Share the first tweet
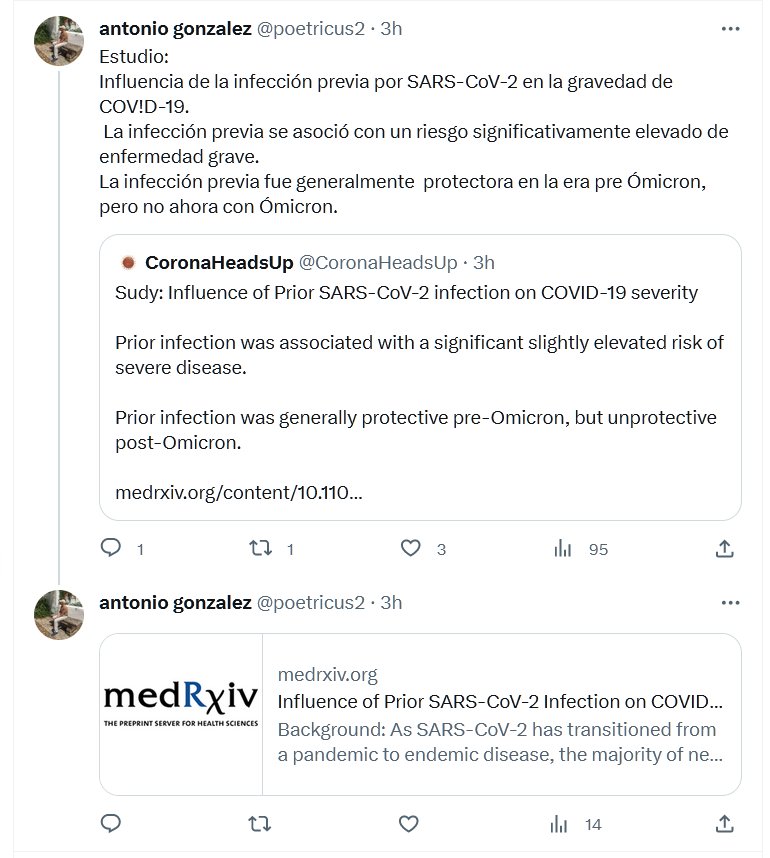The width and height of the screenshot is (770, 858). (x=725, y=548)
